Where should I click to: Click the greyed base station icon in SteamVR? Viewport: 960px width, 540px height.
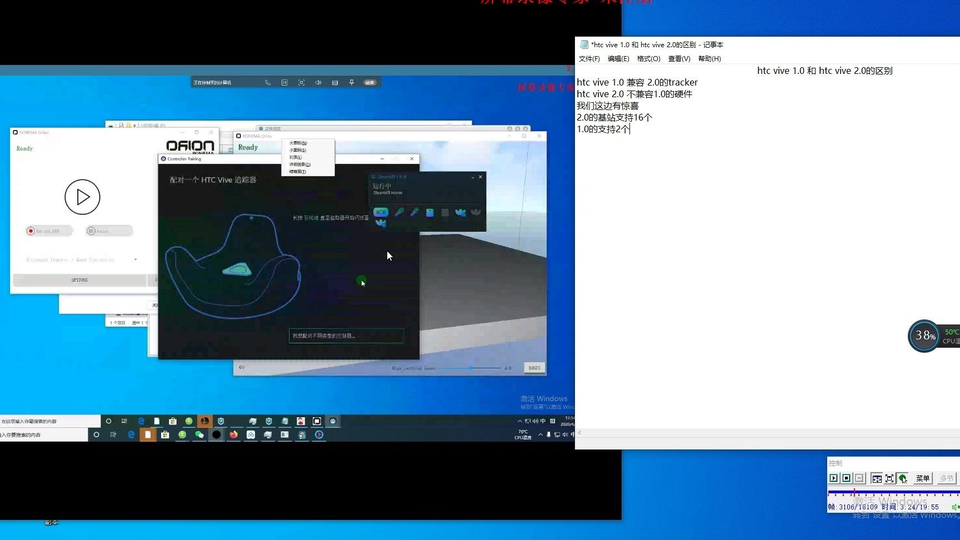click(x=445, y=212)
